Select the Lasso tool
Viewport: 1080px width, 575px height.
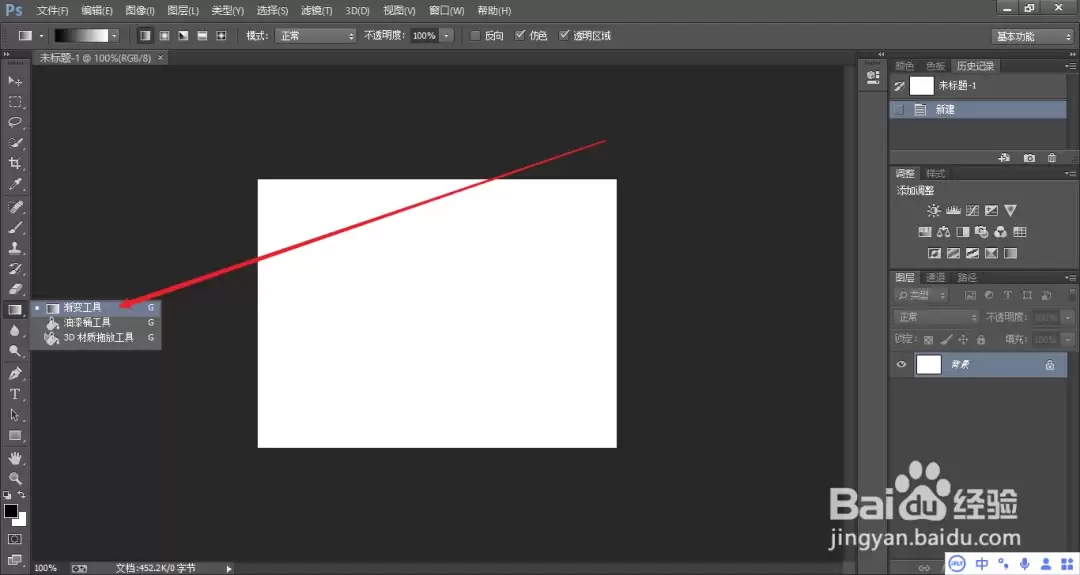coord(14,123)
